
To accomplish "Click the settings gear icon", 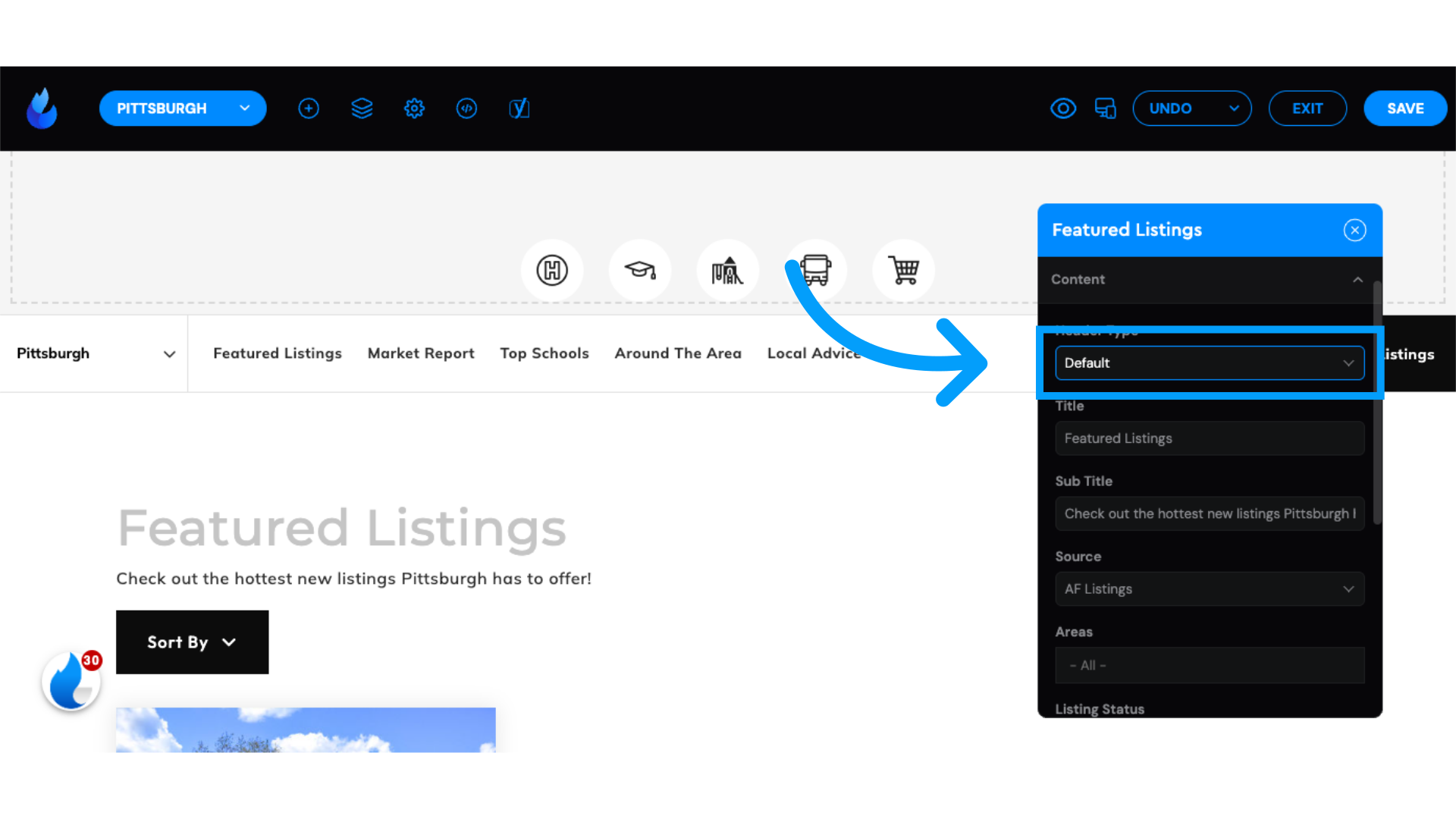I will pyautogui.click(x=413, y=108).
